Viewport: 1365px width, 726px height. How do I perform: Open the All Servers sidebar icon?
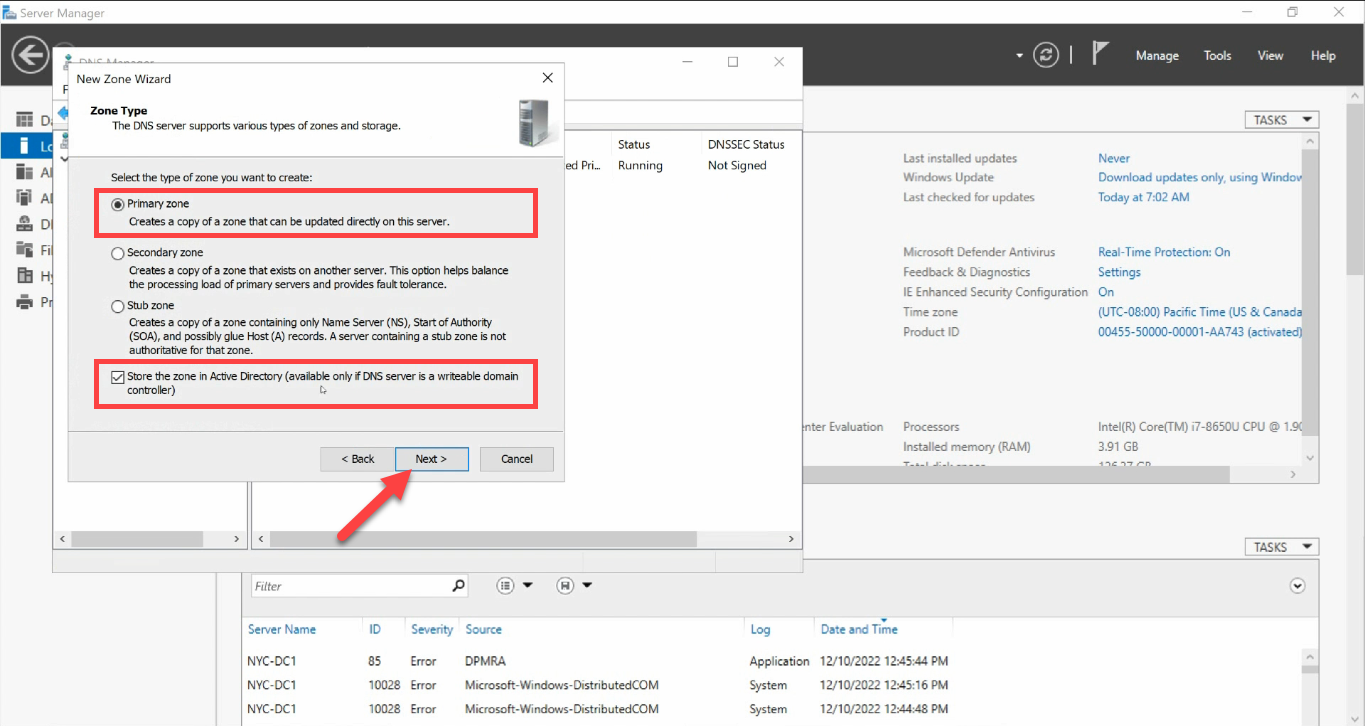[25, 172]
